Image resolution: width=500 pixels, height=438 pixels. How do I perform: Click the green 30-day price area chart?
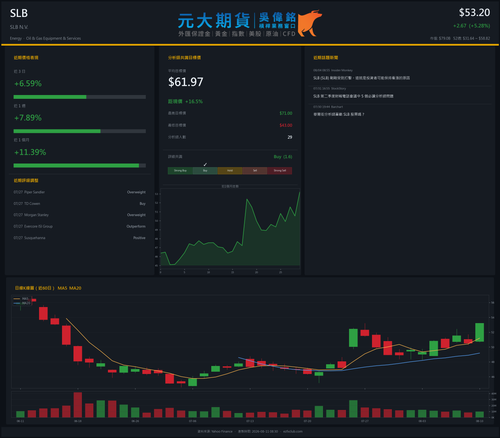(230, 230)
